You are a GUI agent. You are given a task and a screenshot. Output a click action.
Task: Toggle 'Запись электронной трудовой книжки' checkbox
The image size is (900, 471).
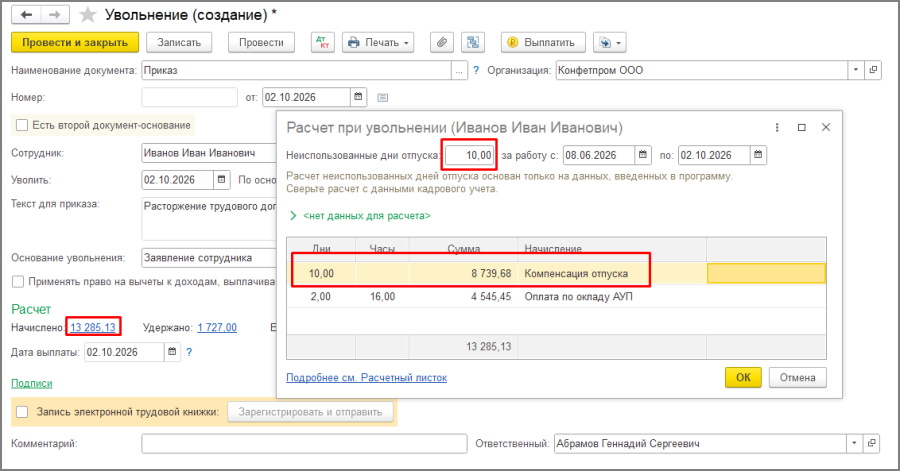click(x=22, y=412)
